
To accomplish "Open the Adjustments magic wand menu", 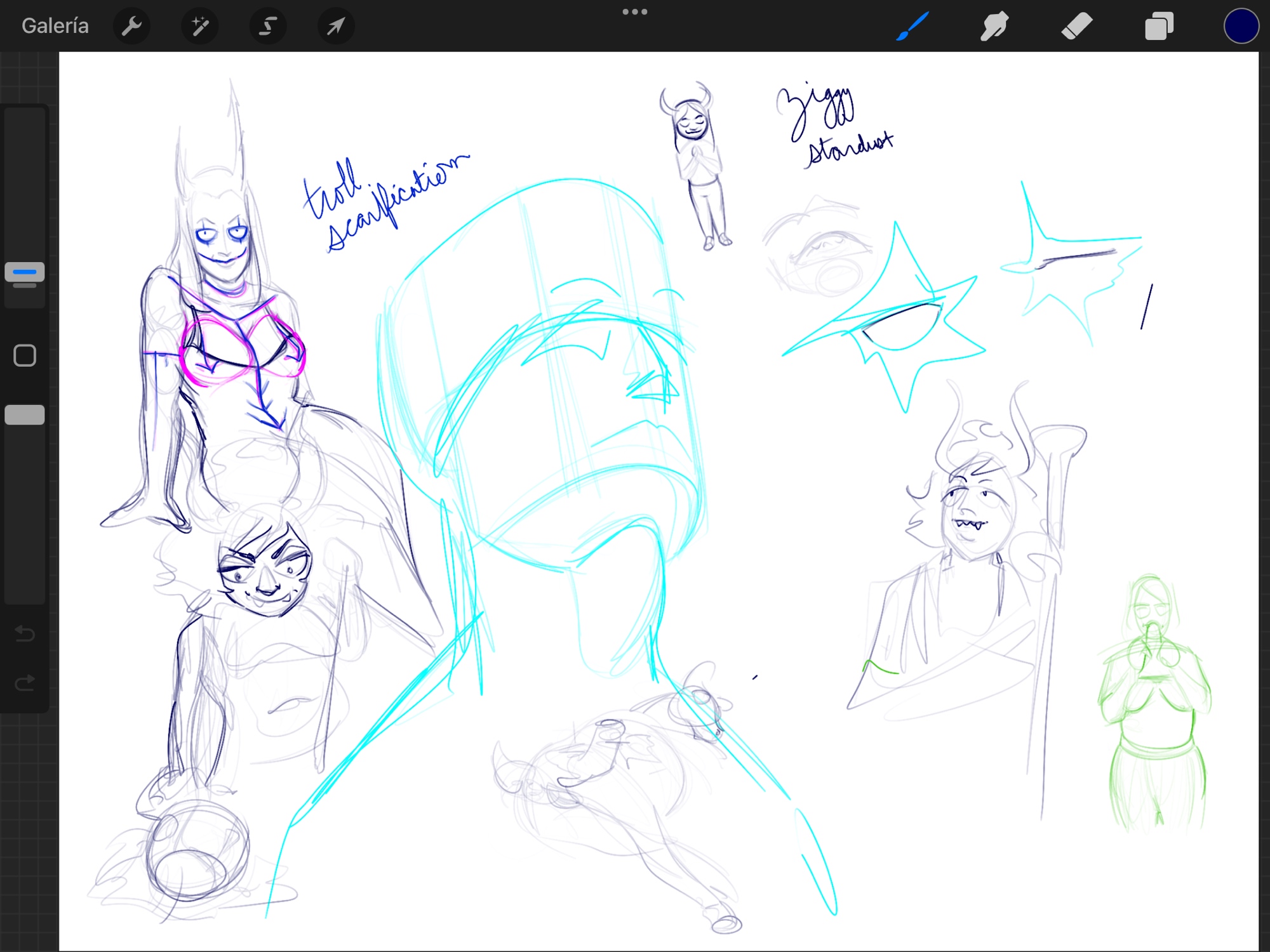I will pos(200,26).
